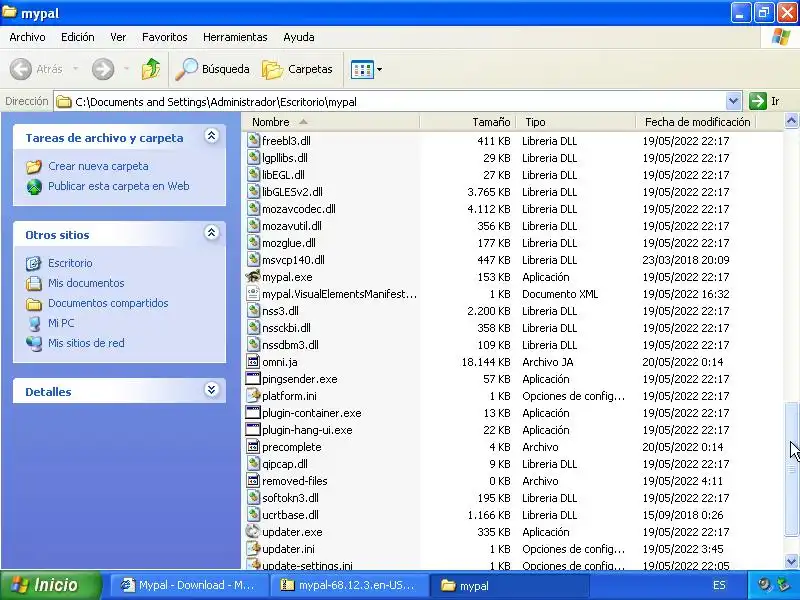Select file name nssckbi.dll
The height and width of the screenshot is (600, 800).
pyautogui.click(x=286, y=328)
